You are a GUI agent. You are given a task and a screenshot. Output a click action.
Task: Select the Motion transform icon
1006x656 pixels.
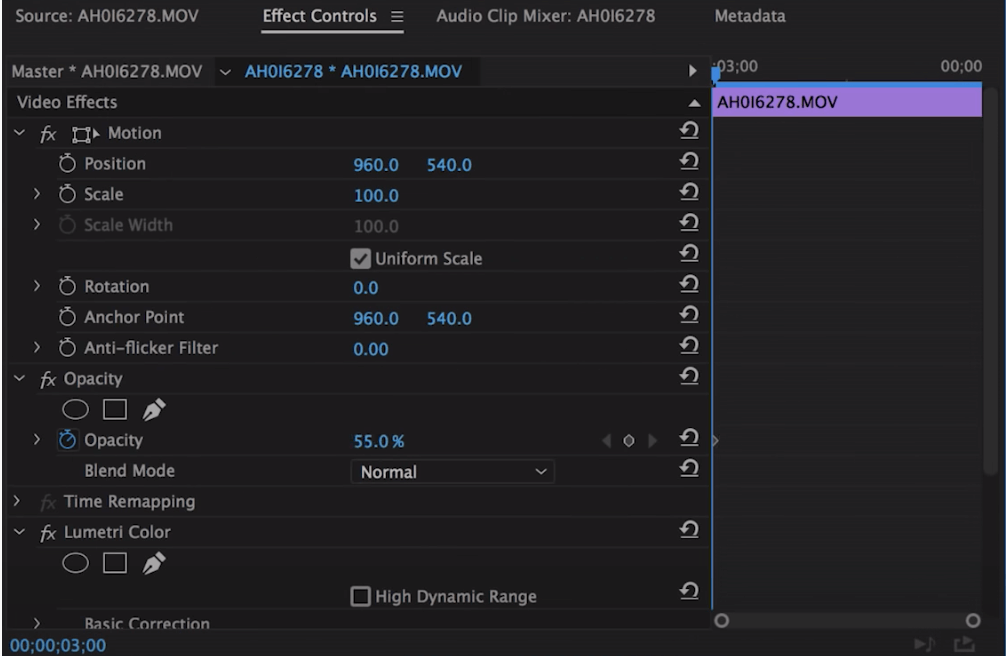[85, 134]
